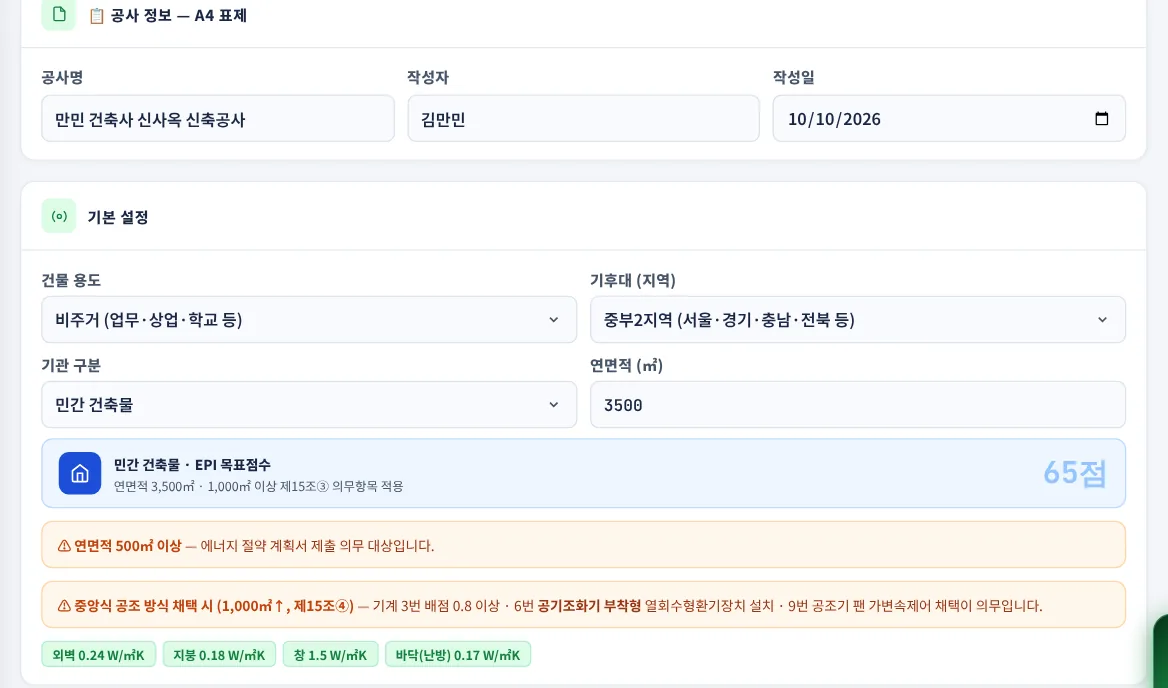Click the 공사명 field label

pyautogui.click(x=62, y=77)
